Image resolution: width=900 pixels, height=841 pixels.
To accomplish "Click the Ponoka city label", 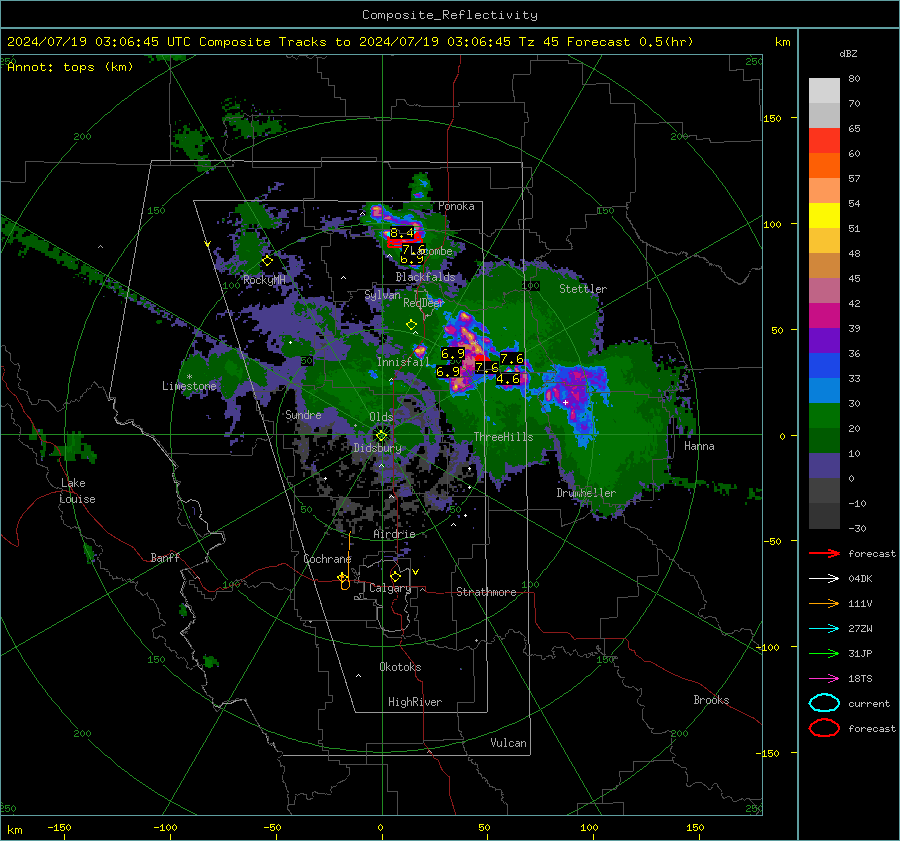I will pos(456,206).
